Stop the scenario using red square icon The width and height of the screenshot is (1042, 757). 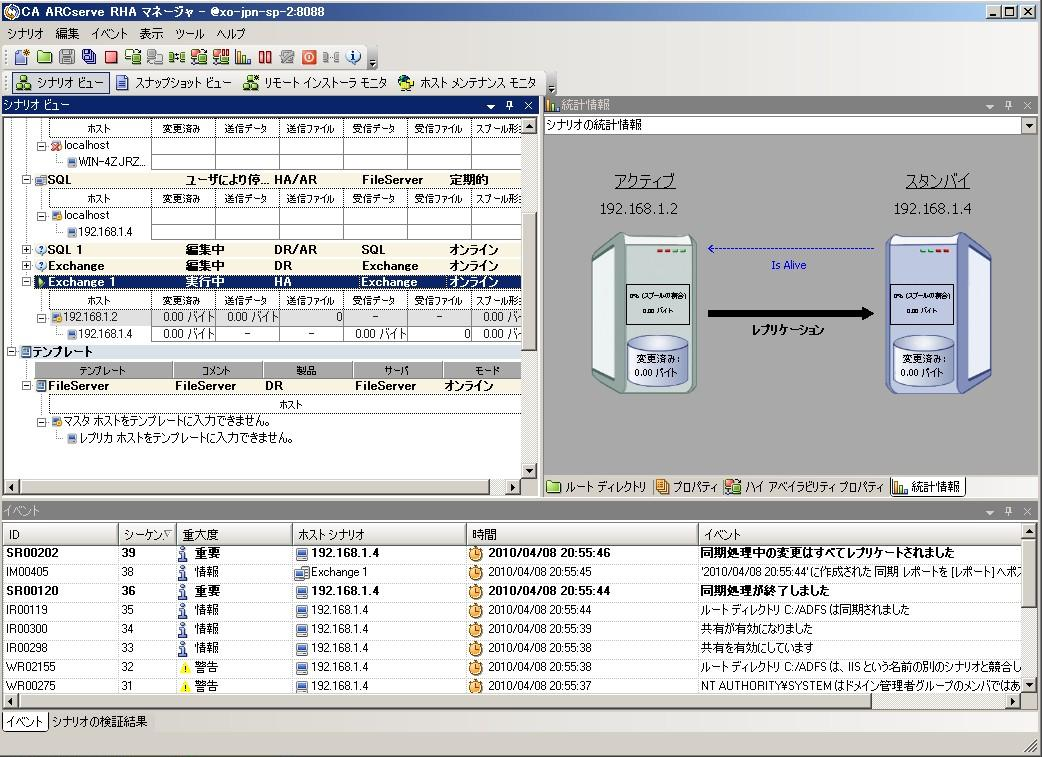(110, 57)
